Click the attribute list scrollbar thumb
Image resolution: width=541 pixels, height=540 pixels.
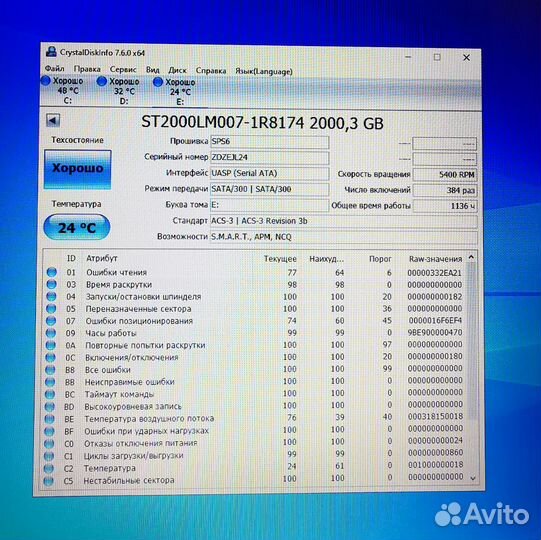[x=472, y=340]
